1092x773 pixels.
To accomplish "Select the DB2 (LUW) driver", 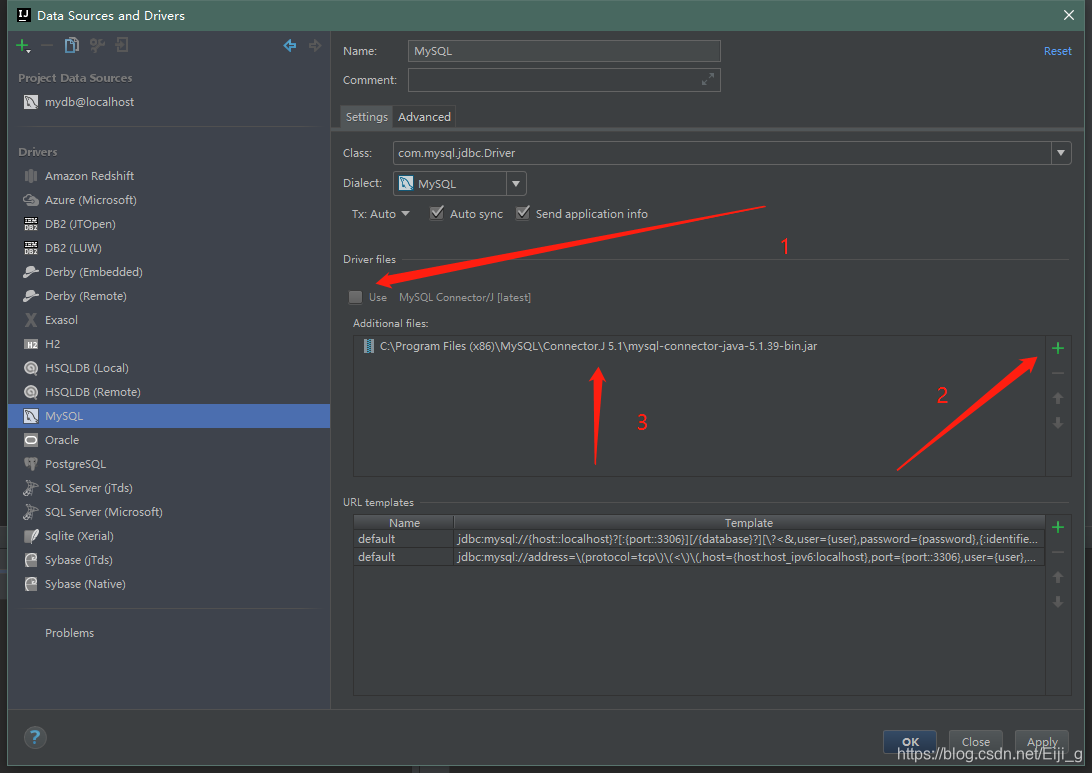I will point(169,248).
